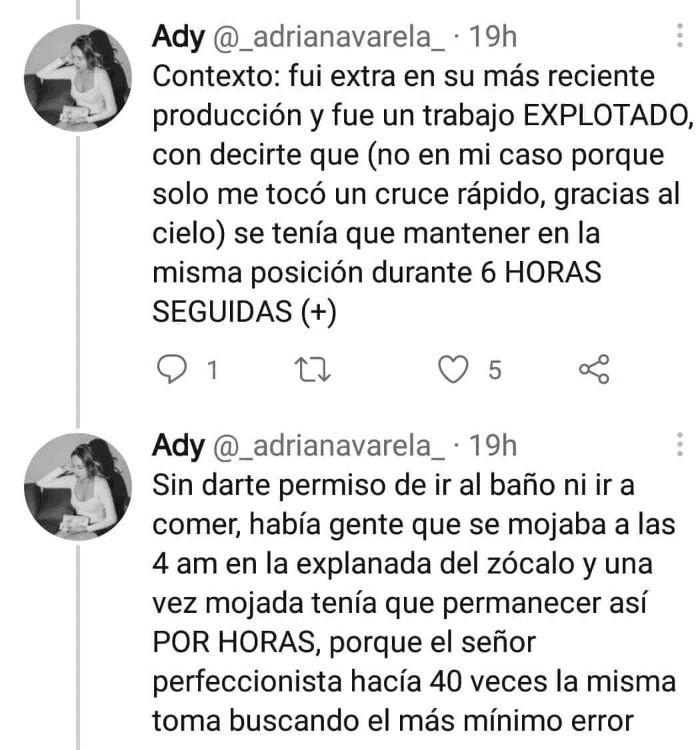This screenshot has height=750, width=700.
Task: Click the reply icon on first tweet
Action: point(172,369)
